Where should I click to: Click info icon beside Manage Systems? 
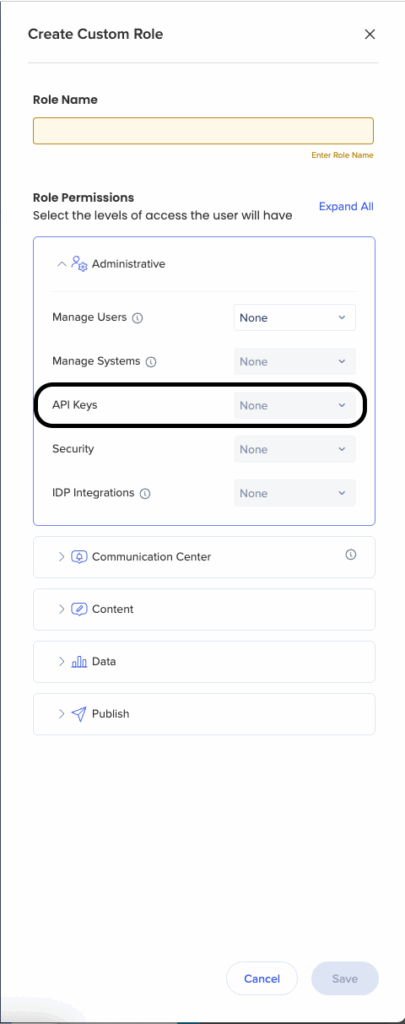151,362
